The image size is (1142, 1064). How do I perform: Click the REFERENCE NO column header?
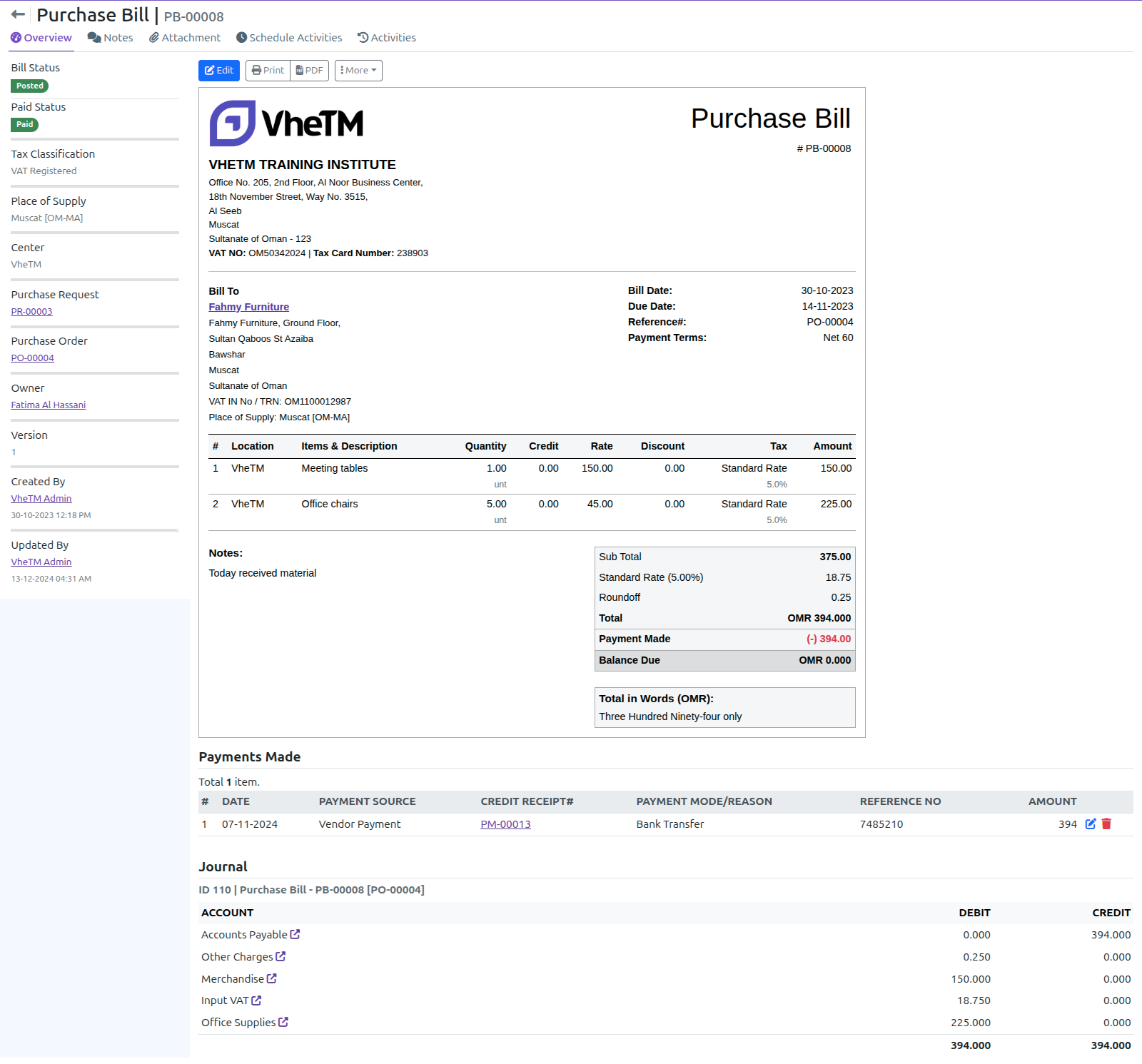900,801
